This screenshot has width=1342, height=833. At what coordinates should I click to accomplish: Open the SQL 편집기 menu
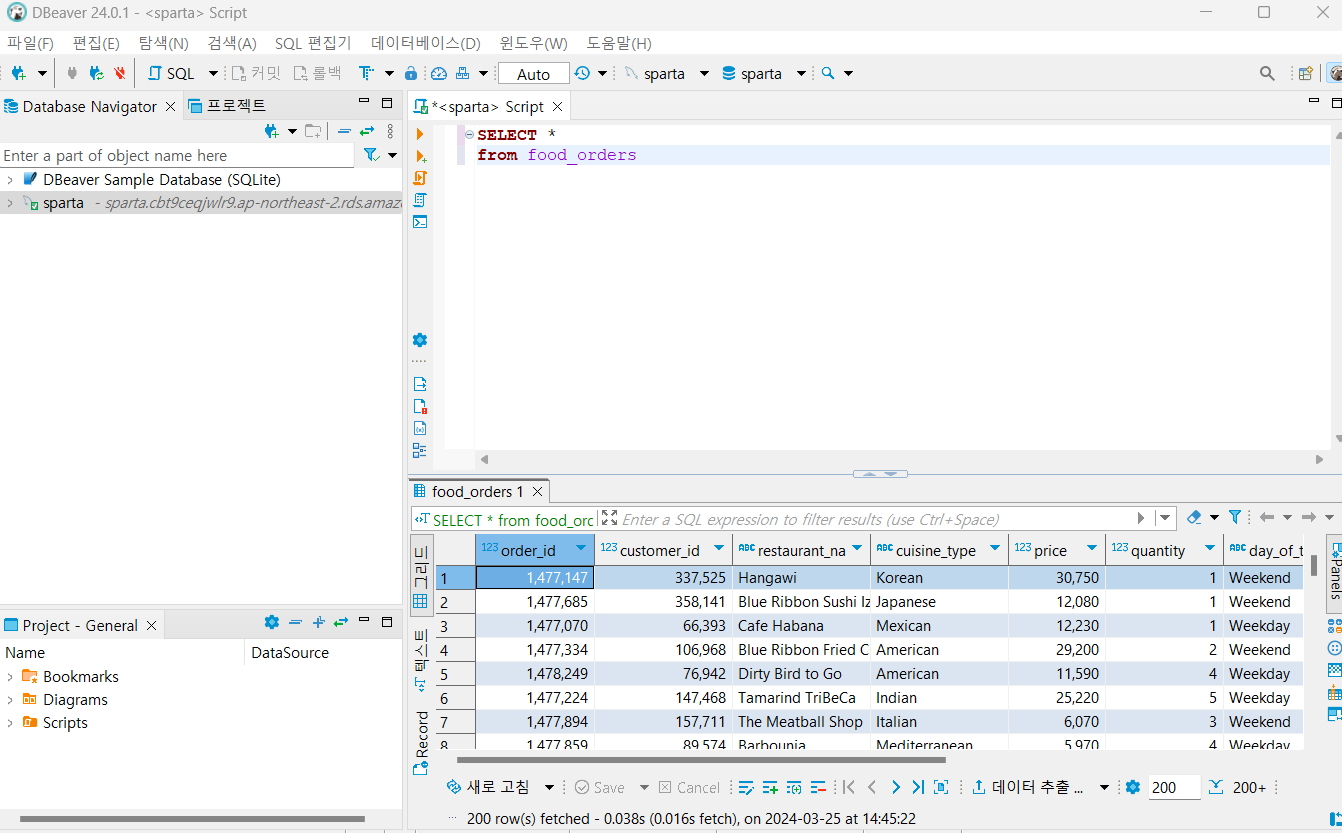coord(313,43)
